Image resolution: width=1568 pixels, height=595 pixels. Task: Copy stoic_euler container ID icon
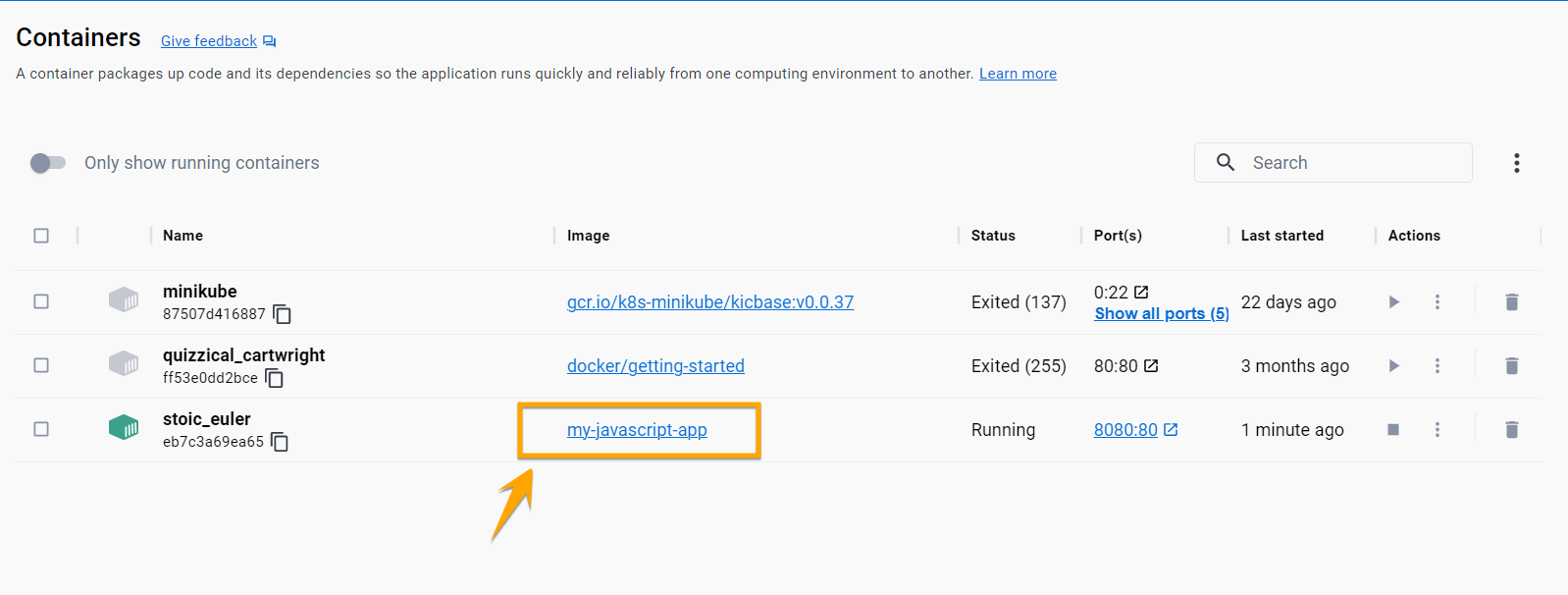[x=280, y=442]
